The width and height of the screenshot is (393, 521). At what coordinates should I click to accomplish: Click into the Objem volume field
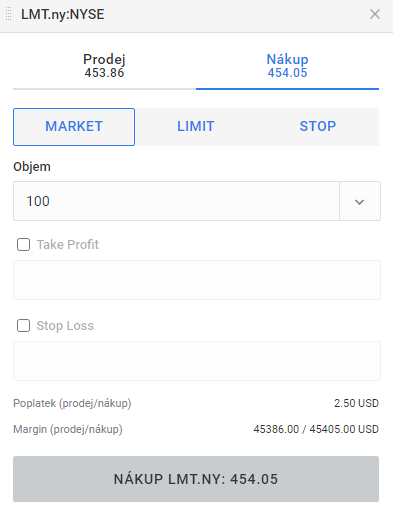(176, 201)
